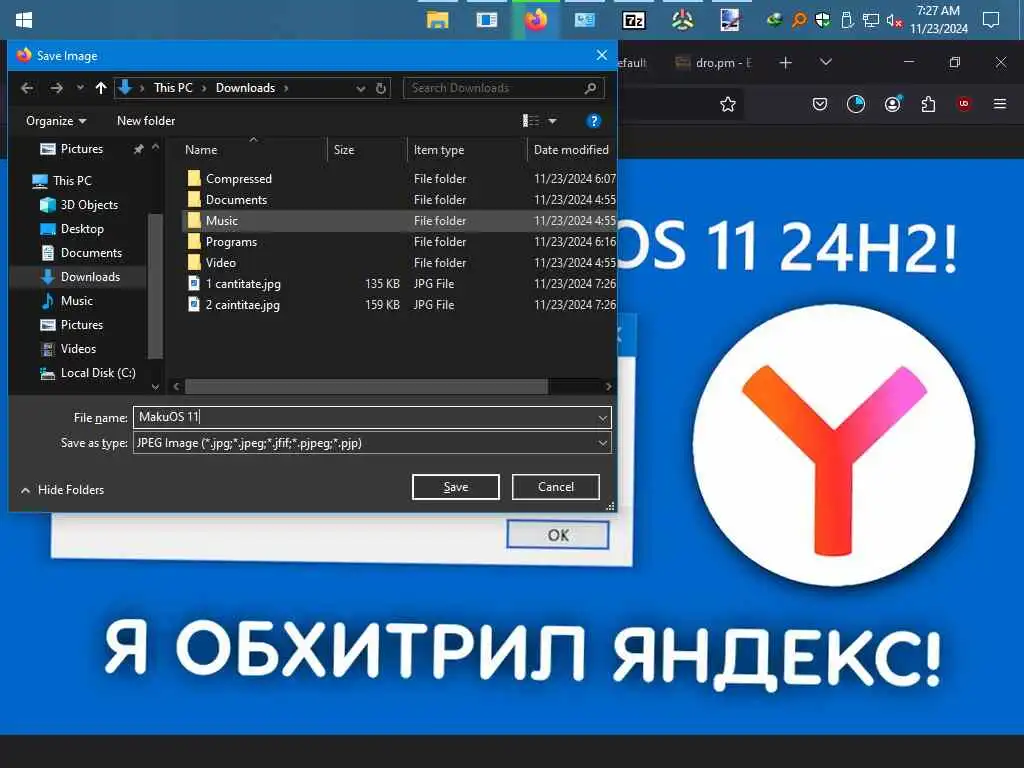Open Firefox Pocket shield icon
Image resolution: width=1024 pixels, height=768 pixels.
click(820, 104)
